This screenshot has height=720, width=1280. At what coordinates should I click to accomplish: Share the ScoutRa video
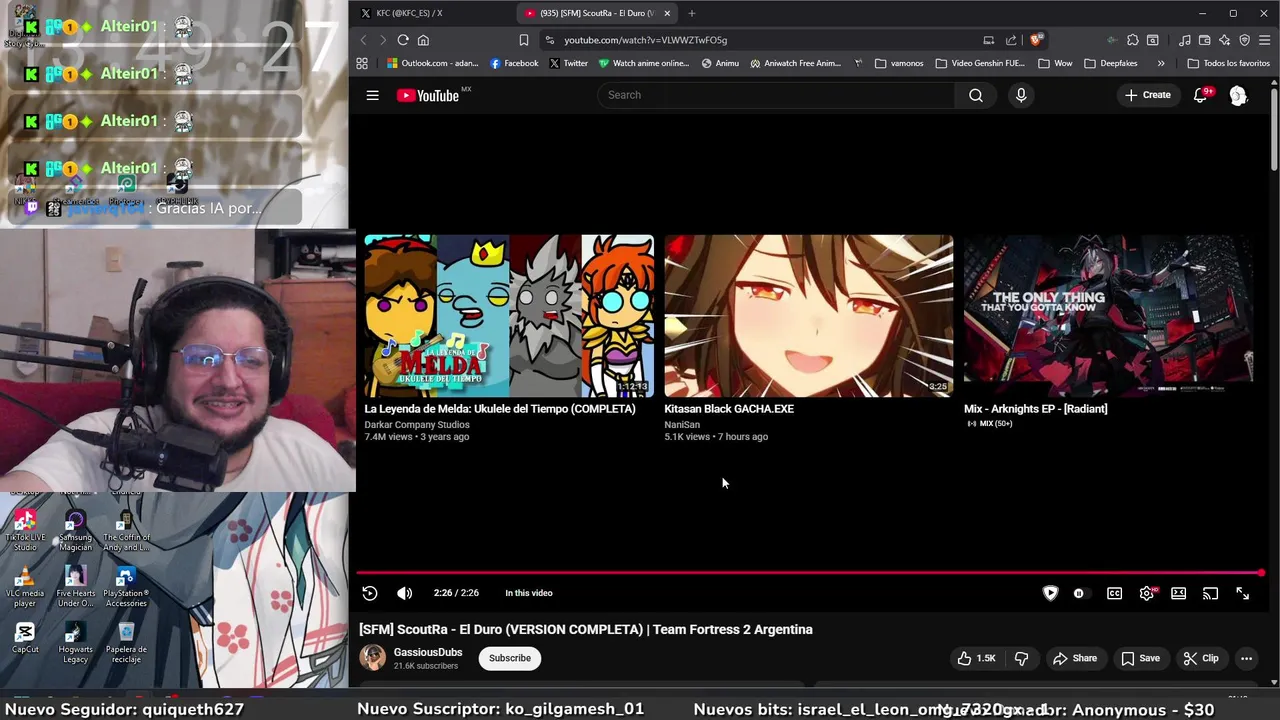tap(1075, 658)
